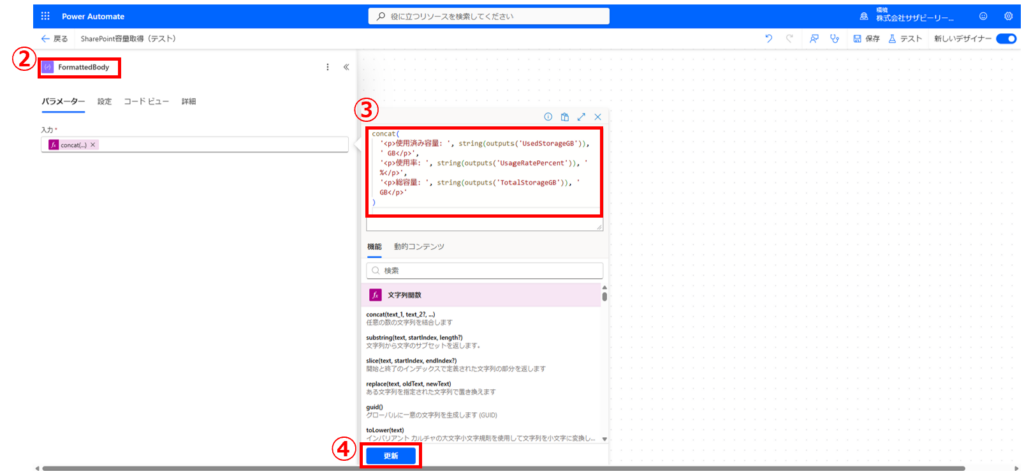The width and height of the screenshot is (1024, 471).
Task: Collapse the FormattedBody side panel
Action: 346,68
